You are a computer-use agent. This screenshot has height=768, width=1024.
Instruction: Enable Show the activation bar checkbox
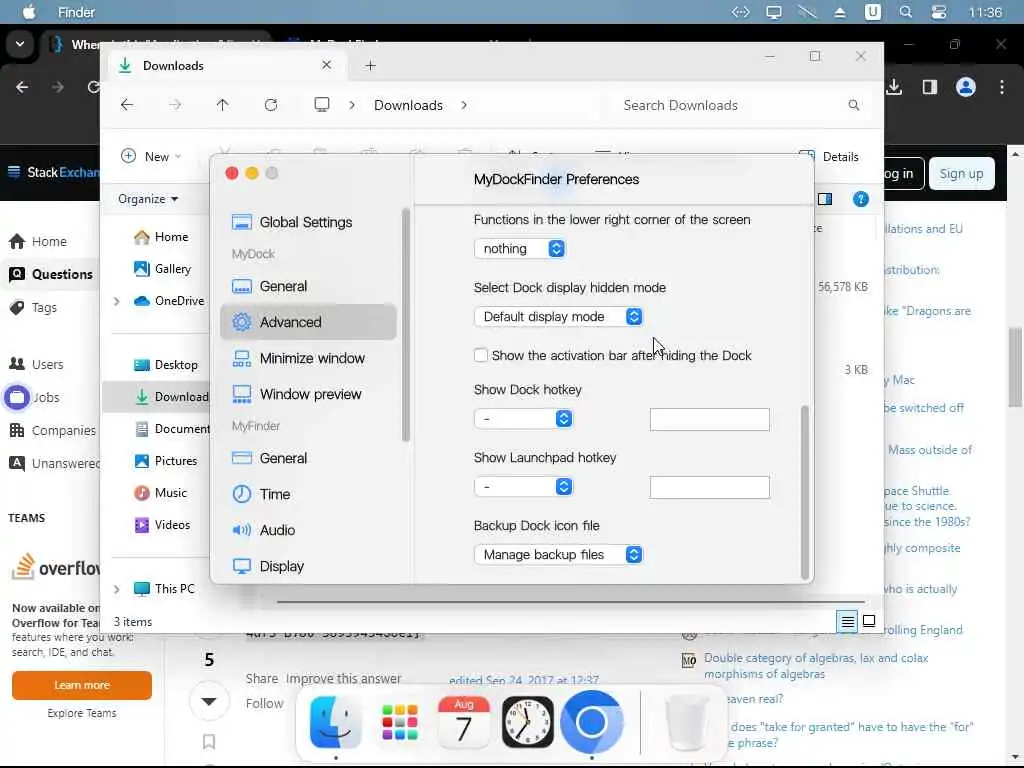click(x=481, y=355)
